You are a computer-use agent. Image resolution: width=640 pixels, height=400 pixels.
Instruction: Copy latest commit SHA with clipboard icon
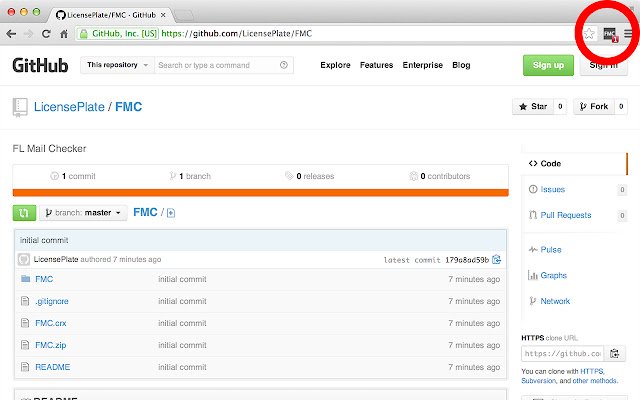496,260
